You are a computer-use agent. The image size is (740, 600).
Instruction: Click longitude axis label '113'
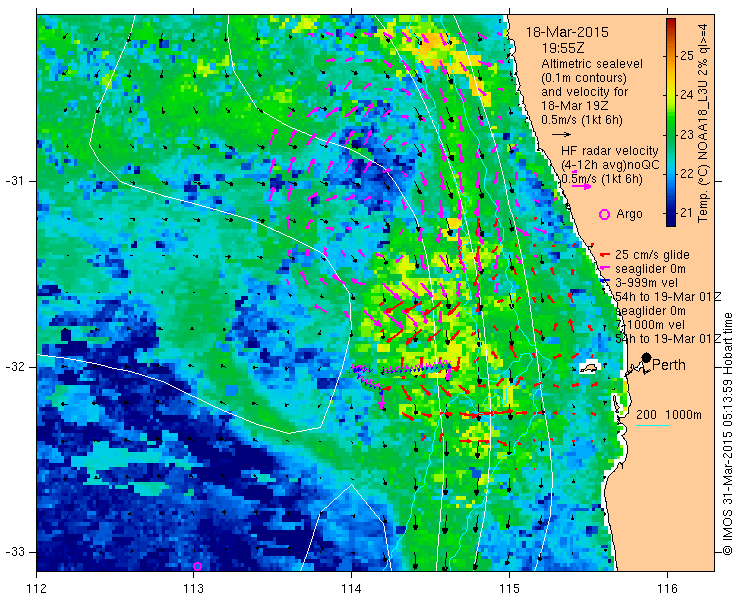194,588
